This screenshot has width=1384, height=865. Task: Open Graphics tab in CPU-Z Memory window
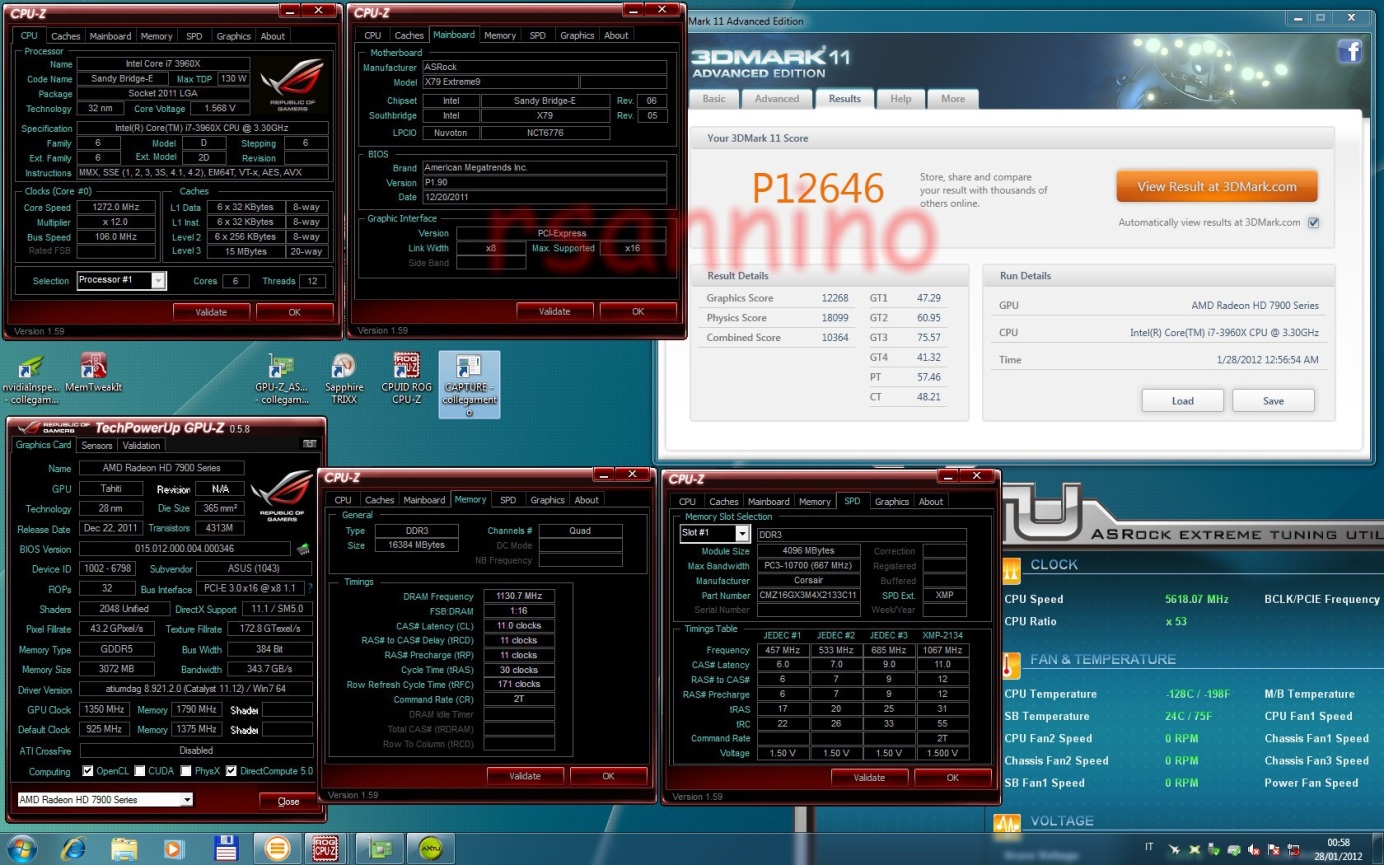(547, 500)
